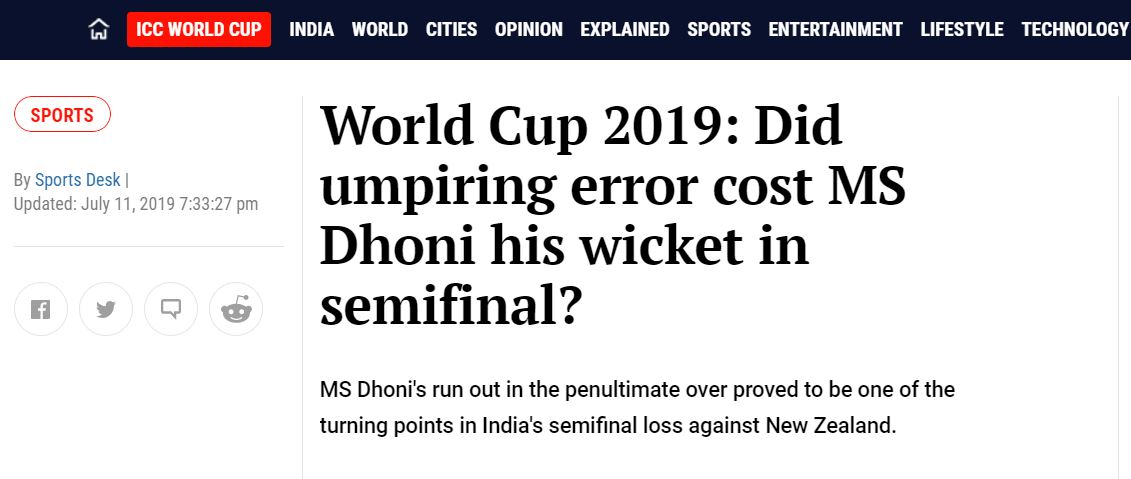The image size is (1131, 479).
Task: Open the ICC World Cup section
Action: [x=199, y=30]
